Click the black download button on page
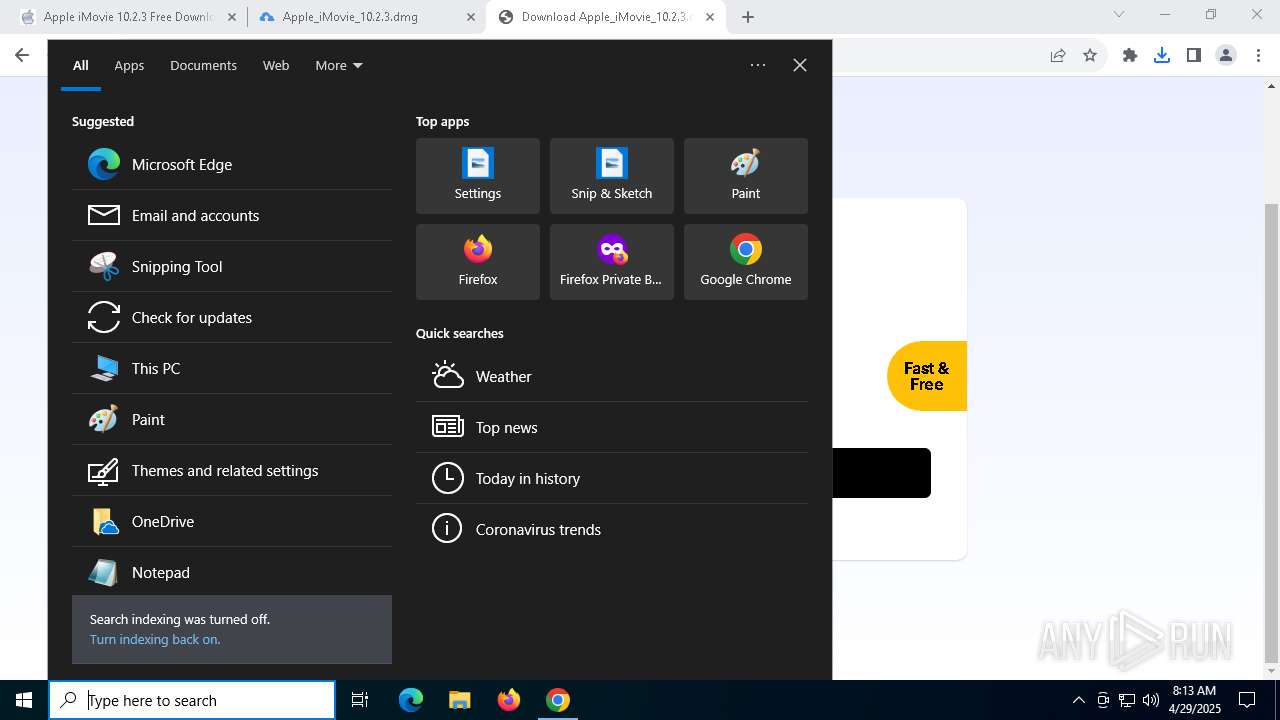Screen dimensions: 1280x720 click(881, 473)
